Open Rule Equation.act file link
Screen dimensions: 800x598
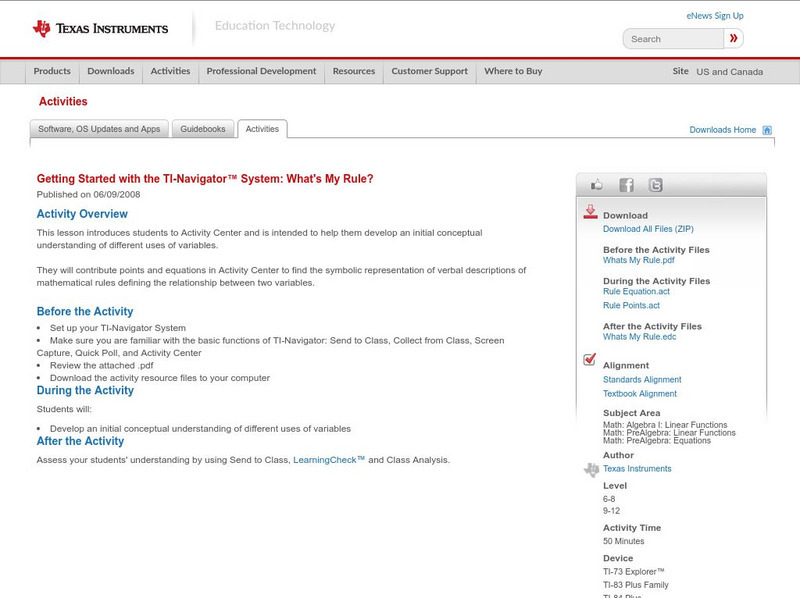(x=636, y=291)
